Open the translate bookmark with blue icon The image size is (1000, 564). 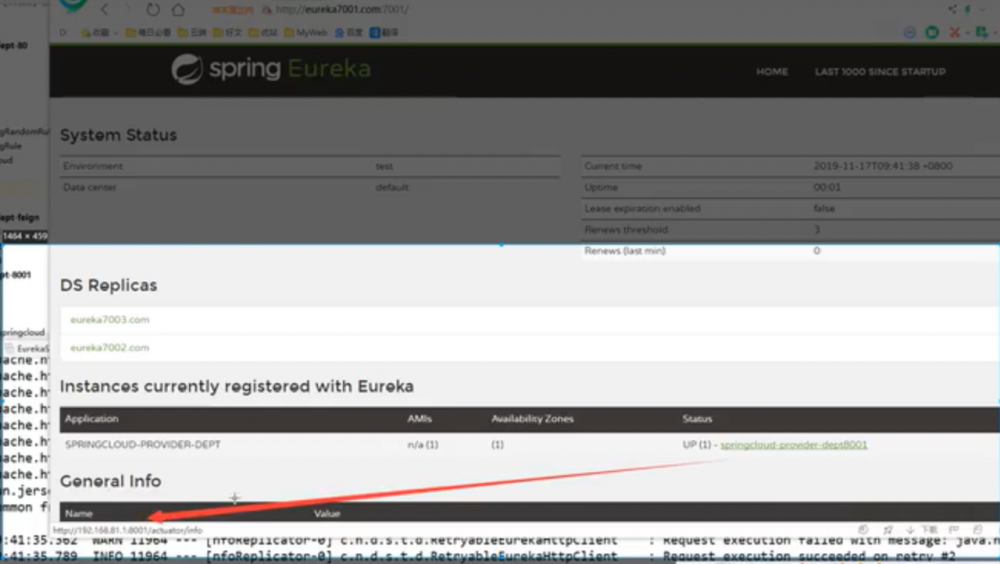[384, 33]
